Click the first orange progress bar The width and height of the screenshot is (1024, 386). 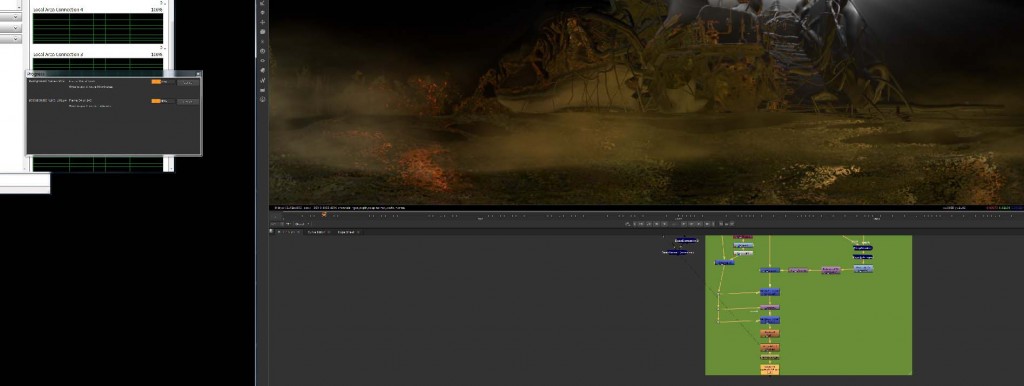coord(162,82)
